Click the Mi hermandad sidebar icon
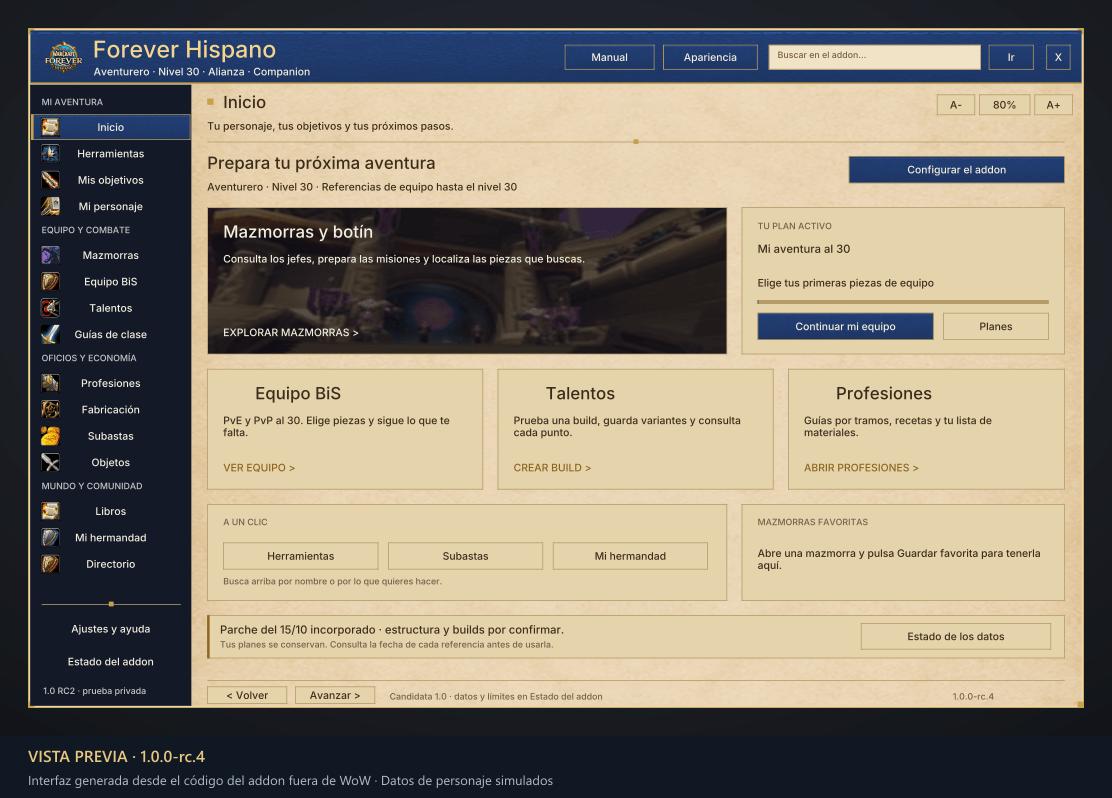The height and width of the screenshot is (798, 1112). [x=50, y=538]
